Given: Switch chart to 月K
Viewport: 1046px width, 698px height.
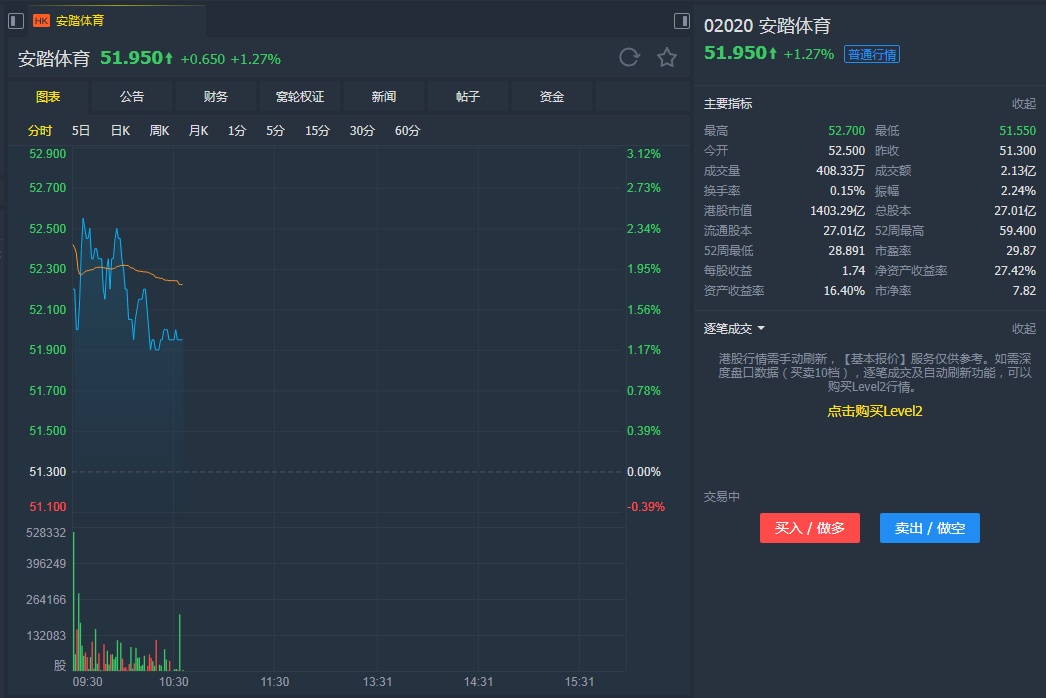Looking at the screenshot, I should [x=198, y=131].
